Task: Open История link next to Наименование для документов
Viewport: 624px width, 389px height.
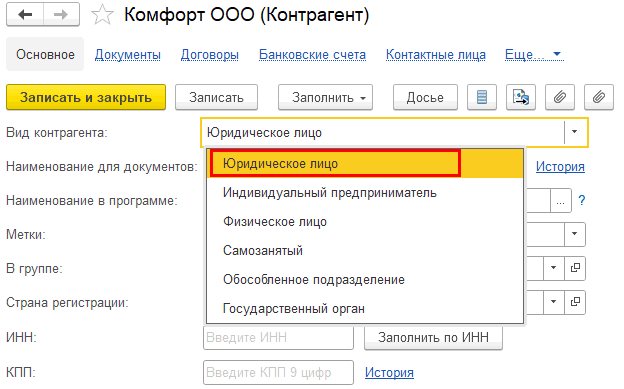Action: coord(560,166)
